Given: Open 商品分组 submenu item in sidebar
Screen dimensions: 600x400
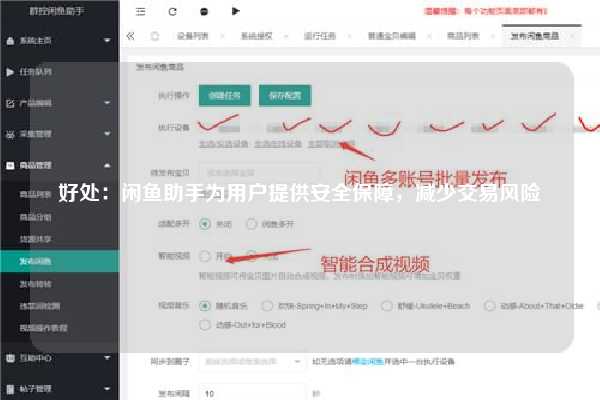Looking at the screenshot, I should click(x=35, y=217).
